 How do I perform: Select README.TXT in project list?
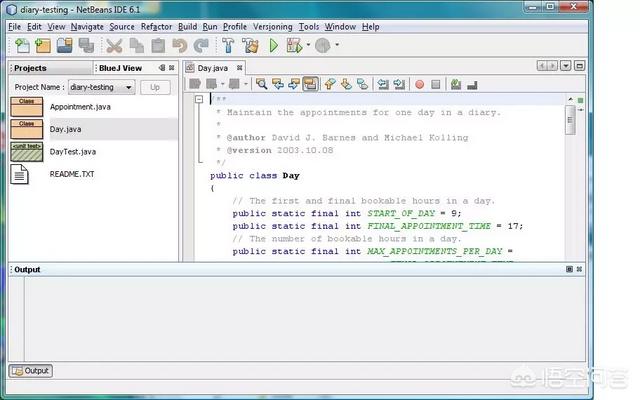click(72, 174)
